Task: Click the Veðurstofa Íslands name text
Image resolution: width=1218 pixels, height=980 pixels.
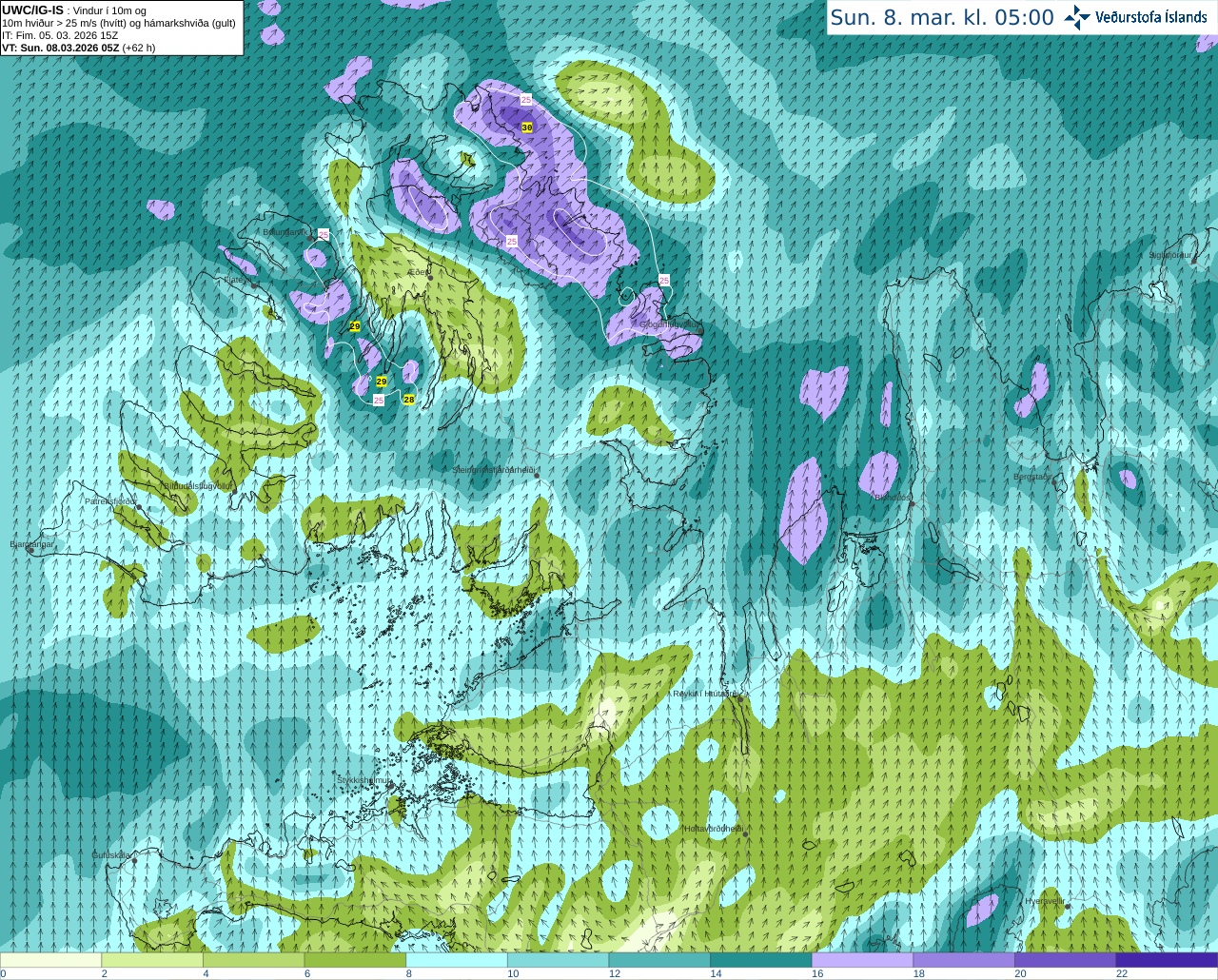Action: click(1151, 17)
